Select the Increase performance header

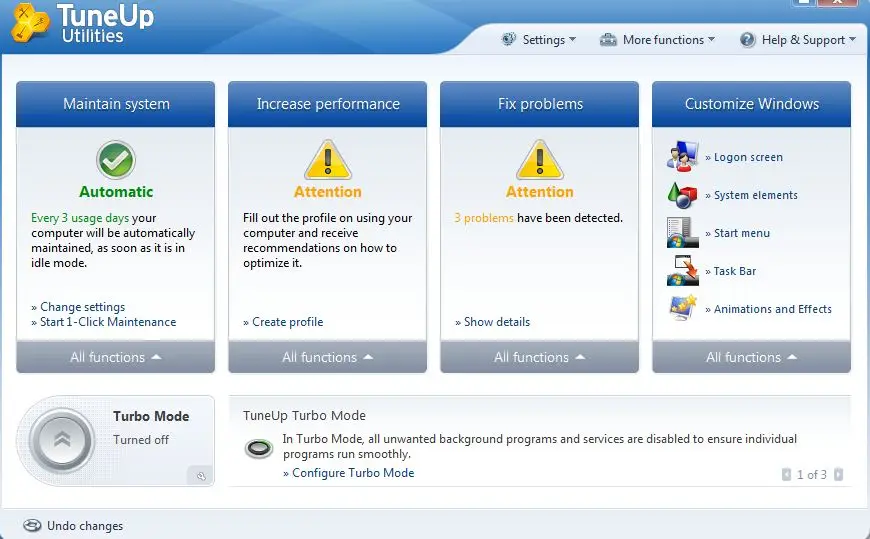(327, 104)
